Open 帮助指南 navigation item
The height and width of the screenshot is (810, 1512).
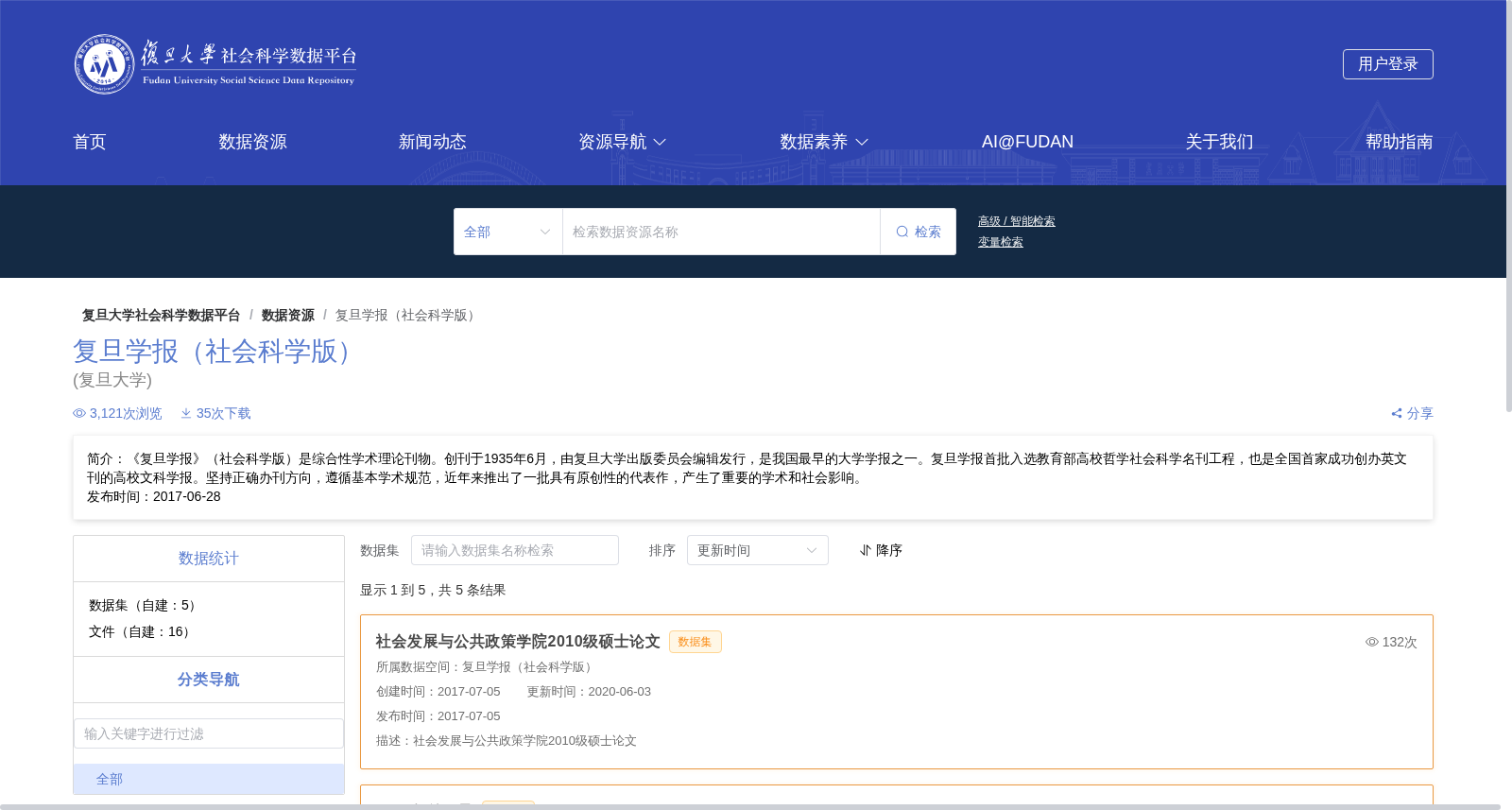click(x=1400, y=142)
